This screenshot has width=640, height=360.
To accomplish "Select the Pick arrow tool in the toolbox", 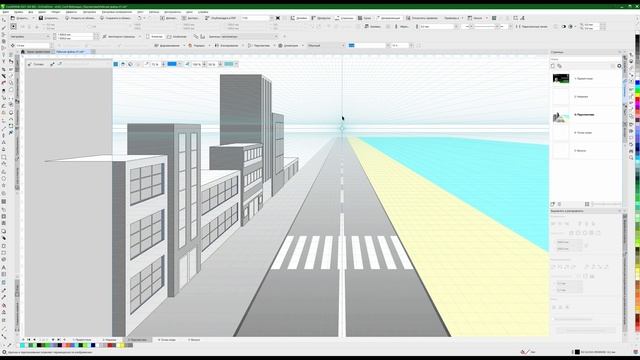I will pyautogui.click(x=4, y=19).
